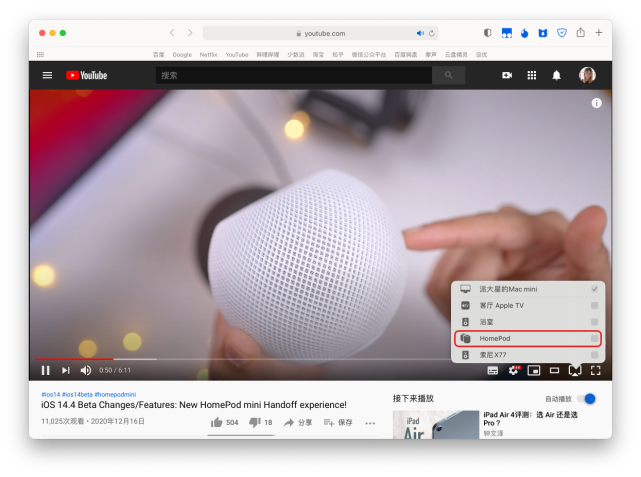Select 索尼 X77 device

pos(528,355)
